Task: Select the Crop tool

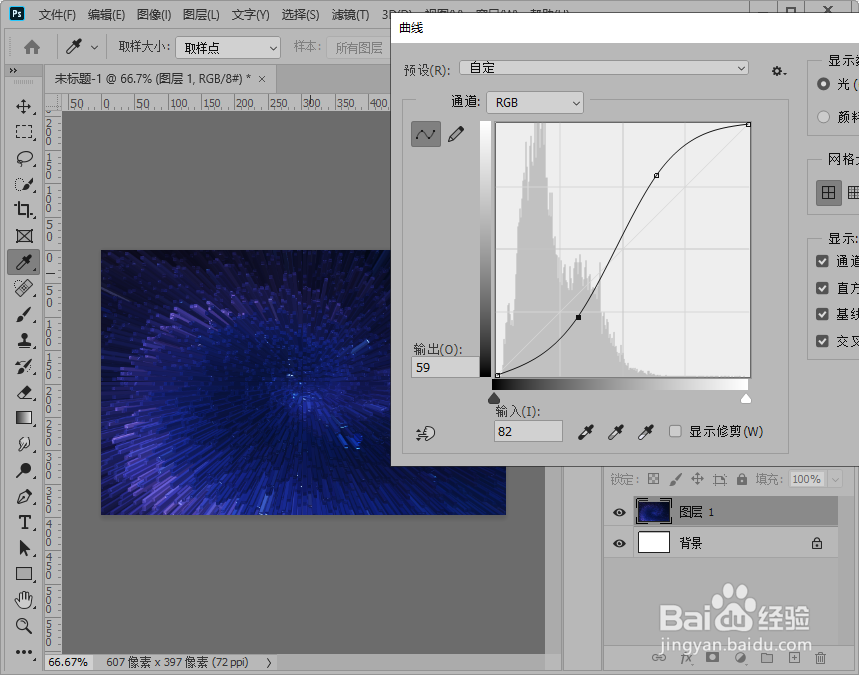Action: pyautogui.click(x=24, y=210)
